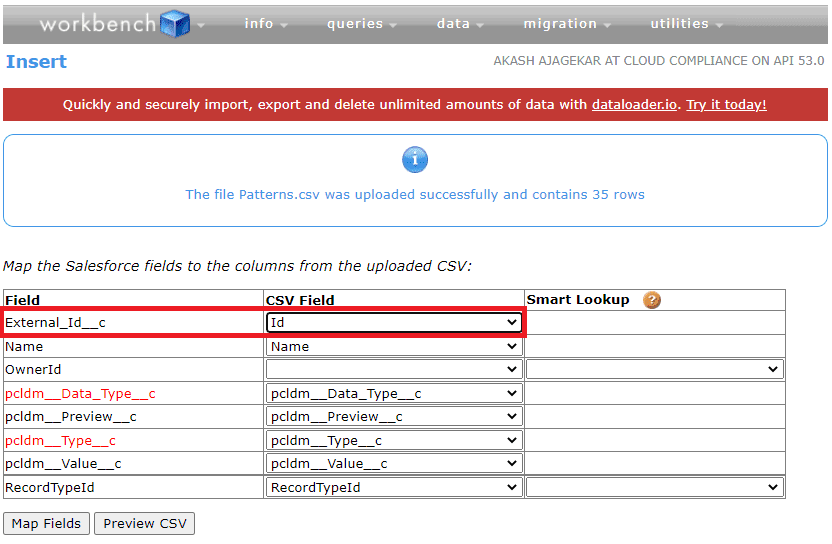Open the migration menu
The image size is (832, 544).
pos(567,24)
